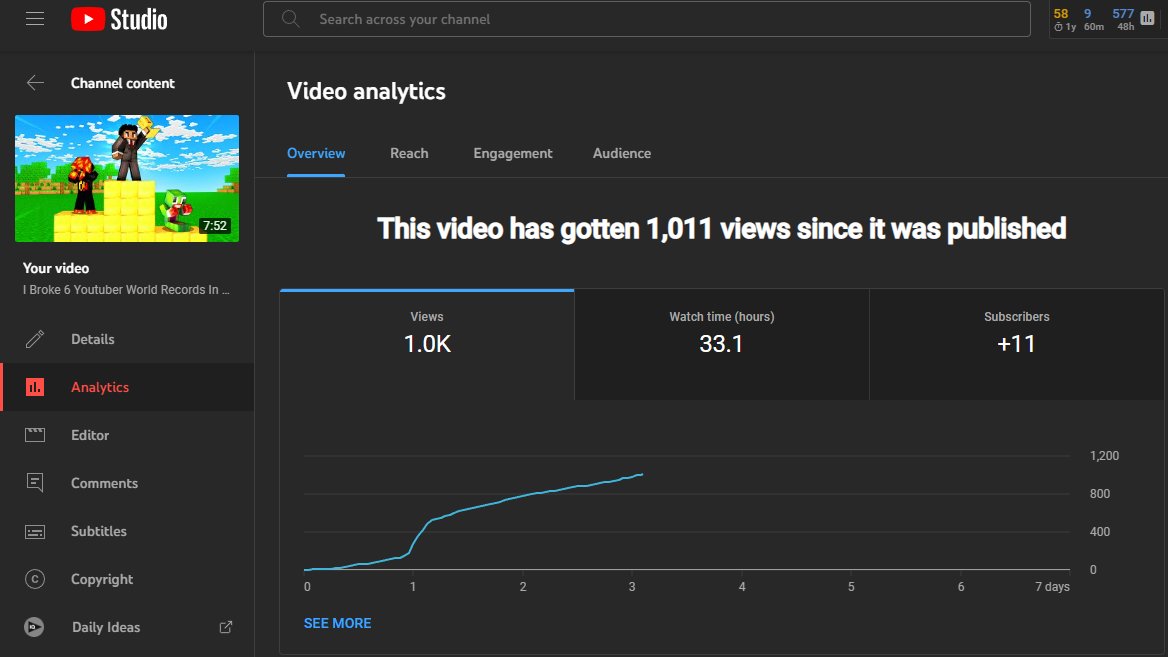Click the Video analytics heading
1168x657 pixels.
(366, 92)
